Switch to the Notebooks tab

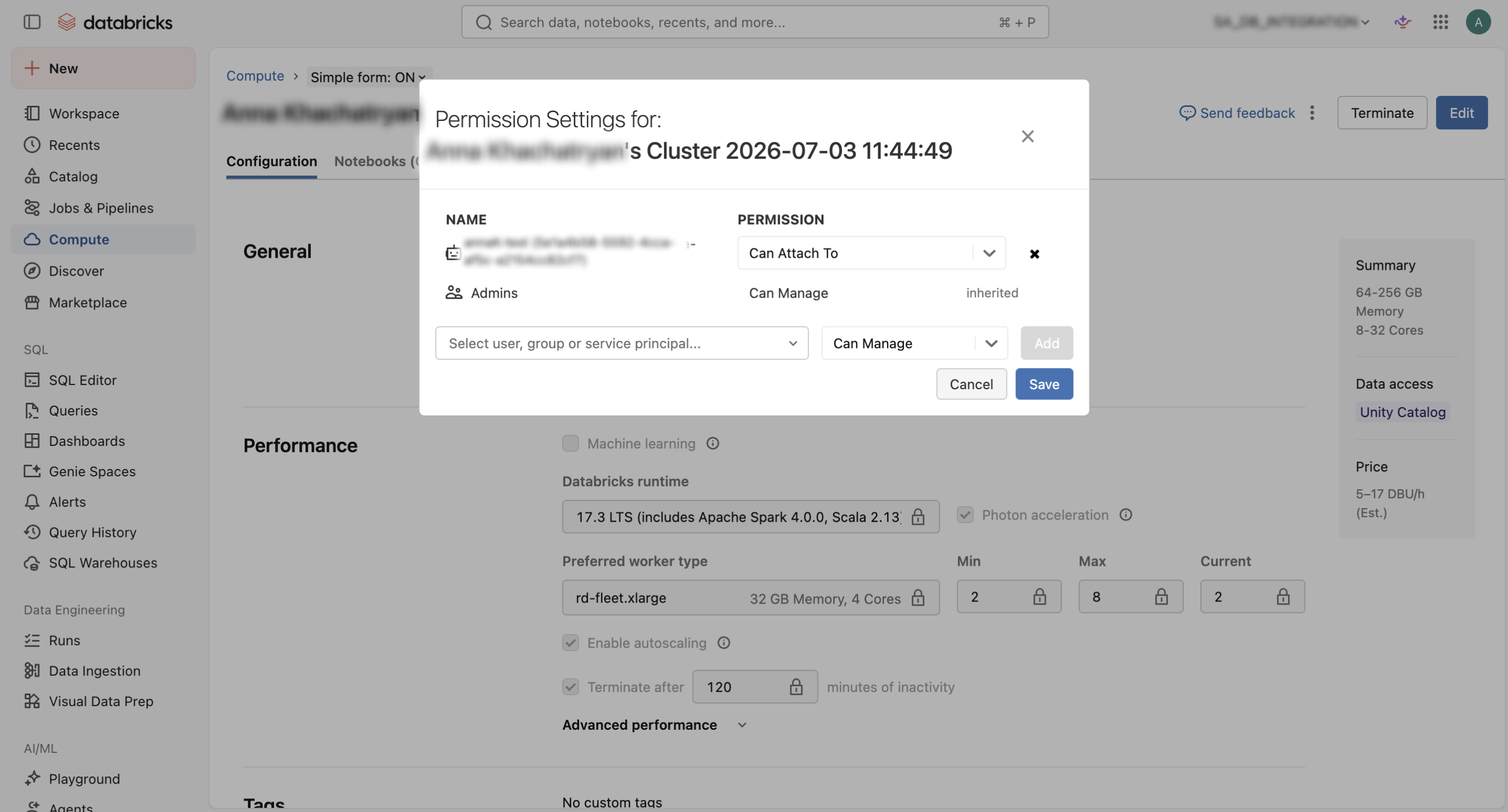coord(376,161)
